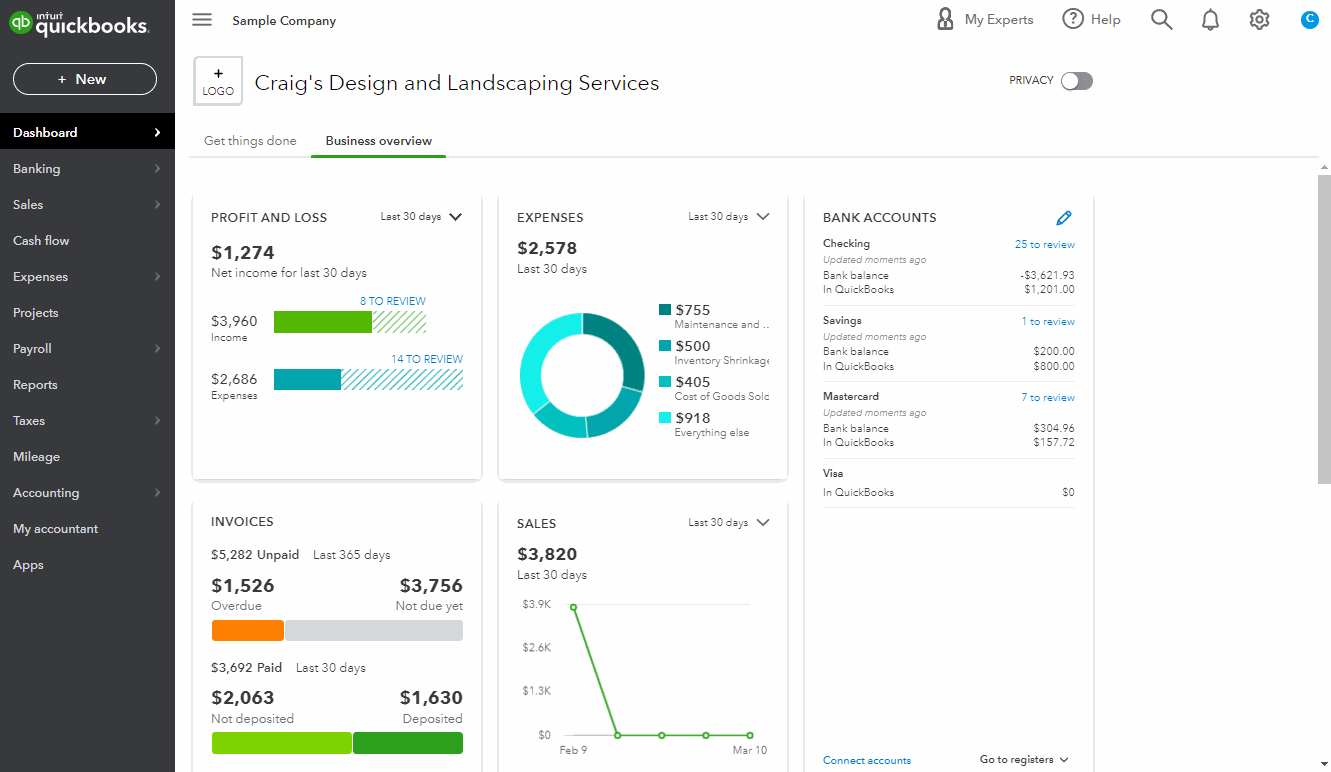Click the Sample Company label
Image resolution: width=1331 pixels, height=772 pixels.
click(284, 21)
